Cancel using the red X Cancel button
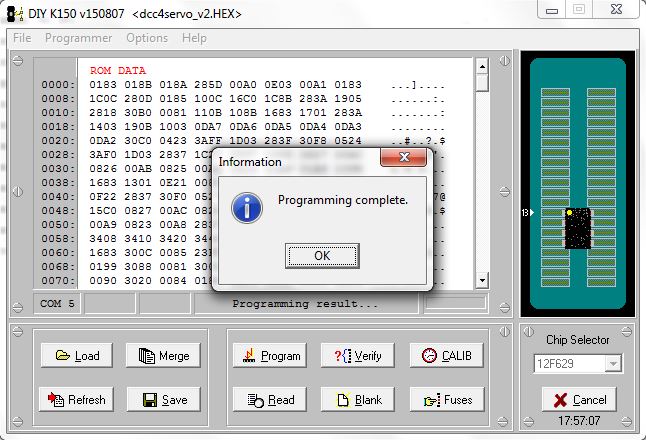Viewport: 646px width, 440px height. point(578,400)
